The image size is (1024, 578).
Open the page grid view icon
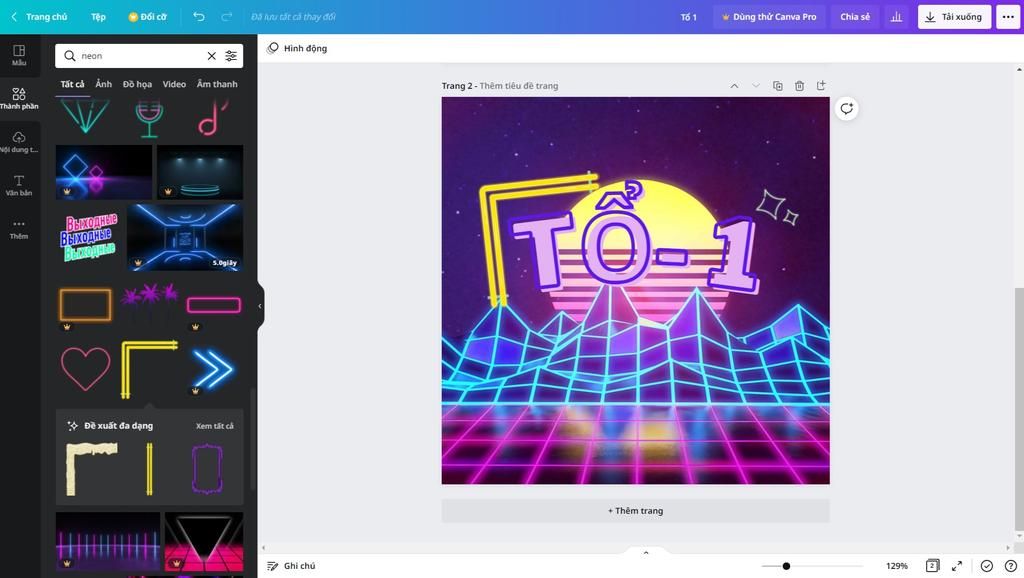933,566
